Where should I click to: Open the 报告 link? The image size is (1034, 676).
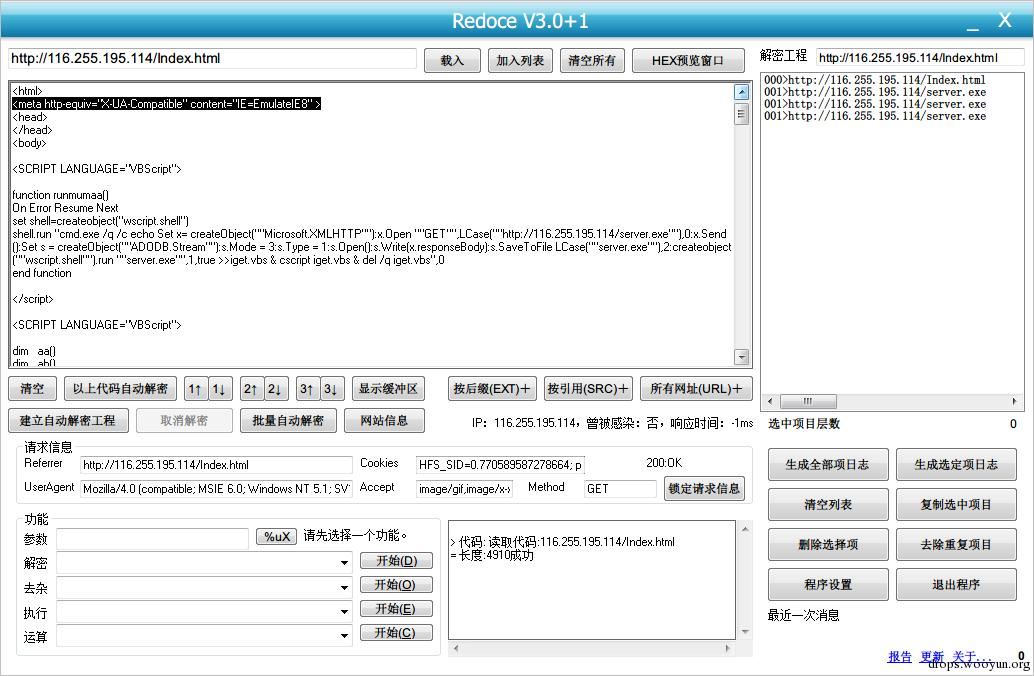(899, 656)
